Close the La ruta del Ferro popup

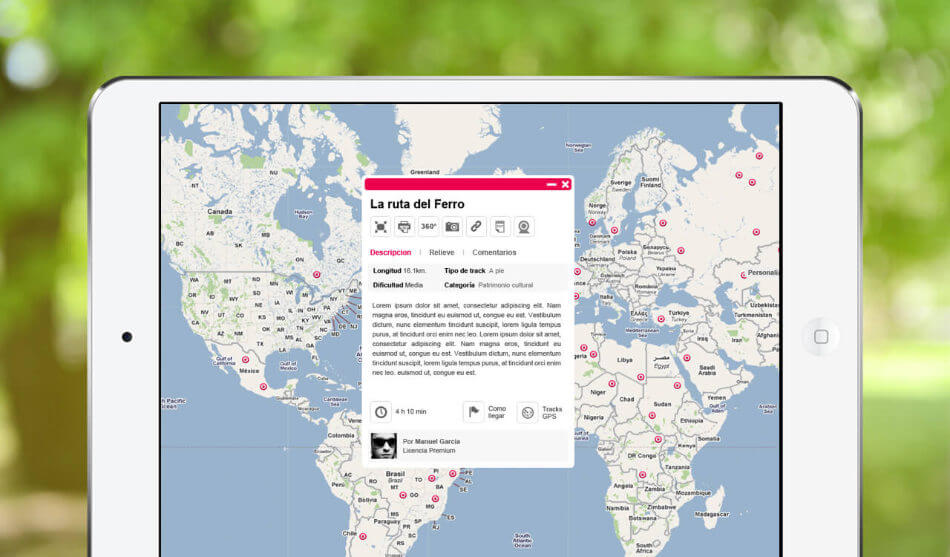(565, 184)
